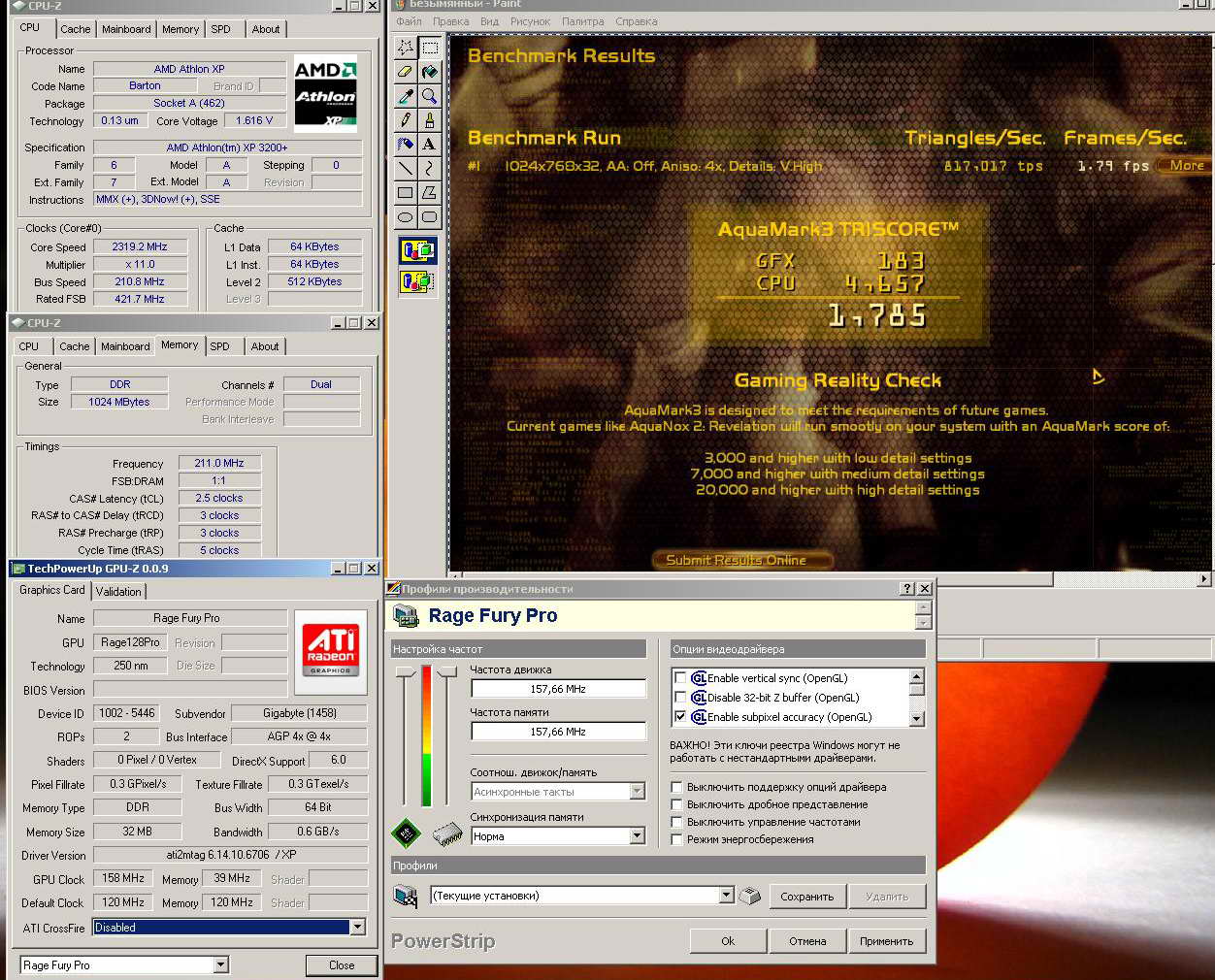Viewport: 1215px width, 980px height.
Task: Open the Палитра menu in Paint
Action: (582, 21)
